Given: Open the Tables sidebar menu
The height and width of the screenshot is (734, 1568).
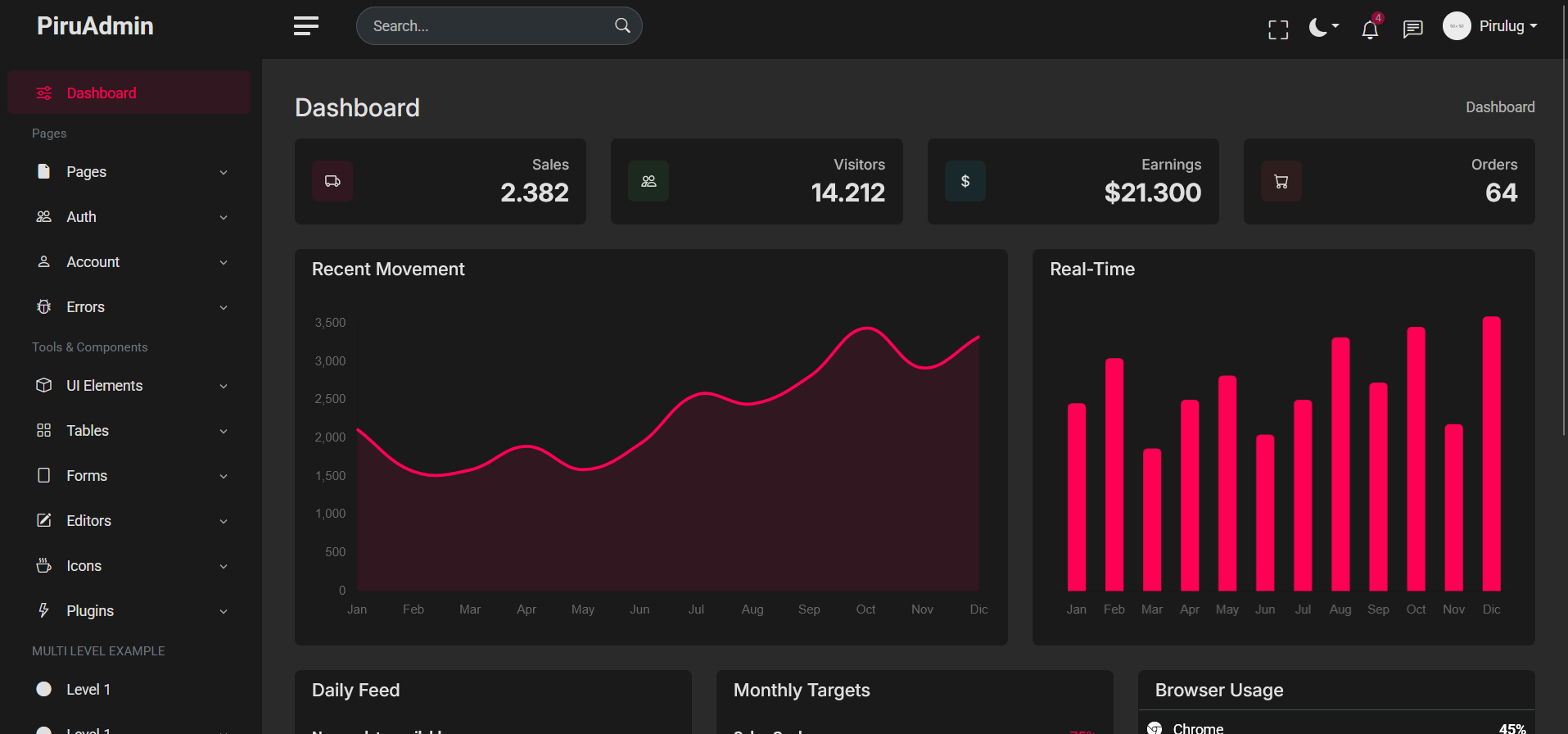Looking at the screenshot, I should [129, 431].
